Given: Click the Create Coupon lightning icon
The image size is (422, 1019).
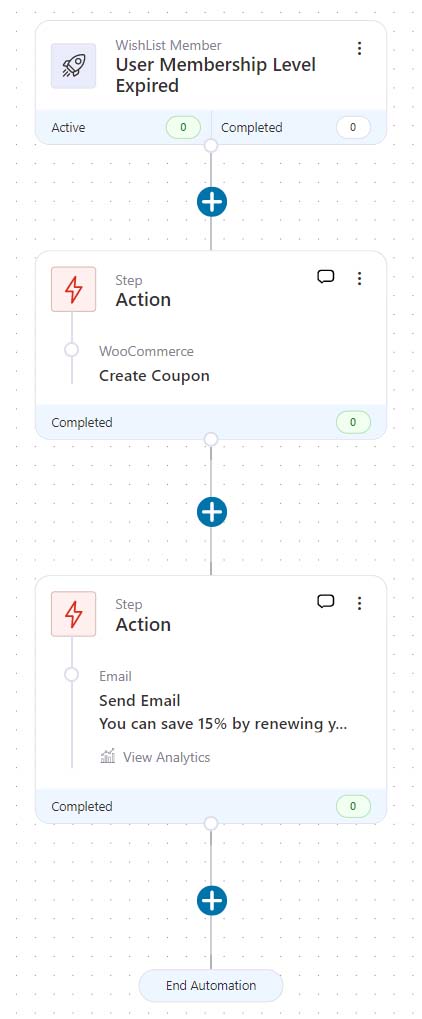Looking at the screenshot, I should pyautogui.click(x=73, y=289).
